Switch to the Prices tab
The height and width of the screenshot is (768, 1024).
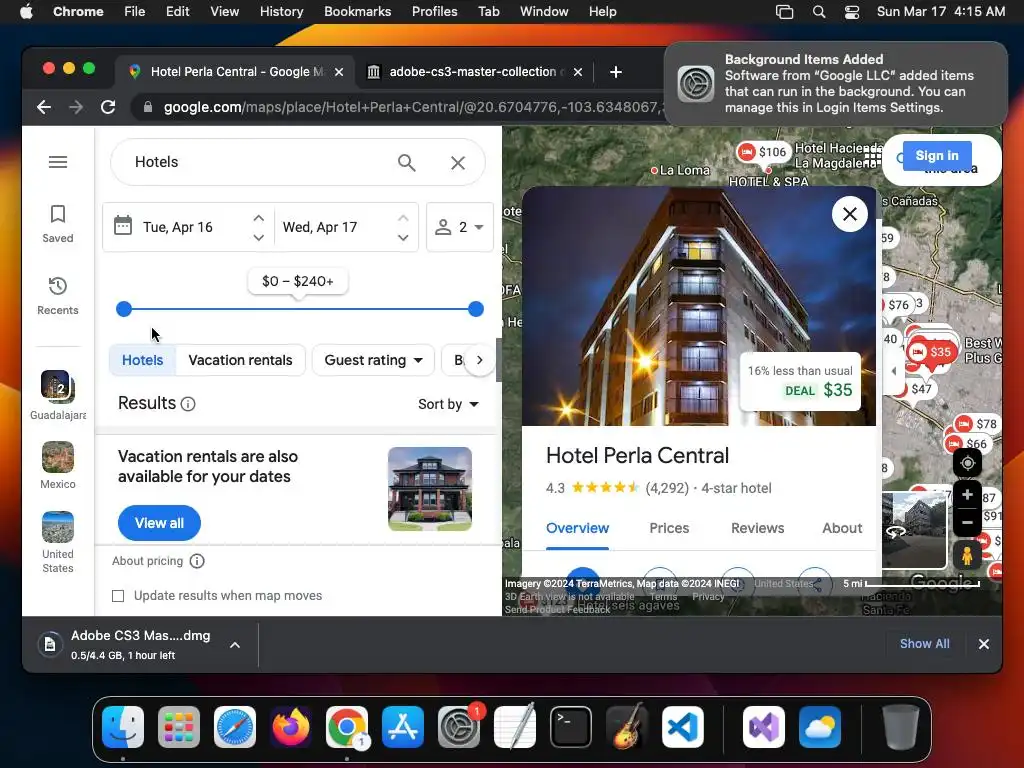coord(669,528)
